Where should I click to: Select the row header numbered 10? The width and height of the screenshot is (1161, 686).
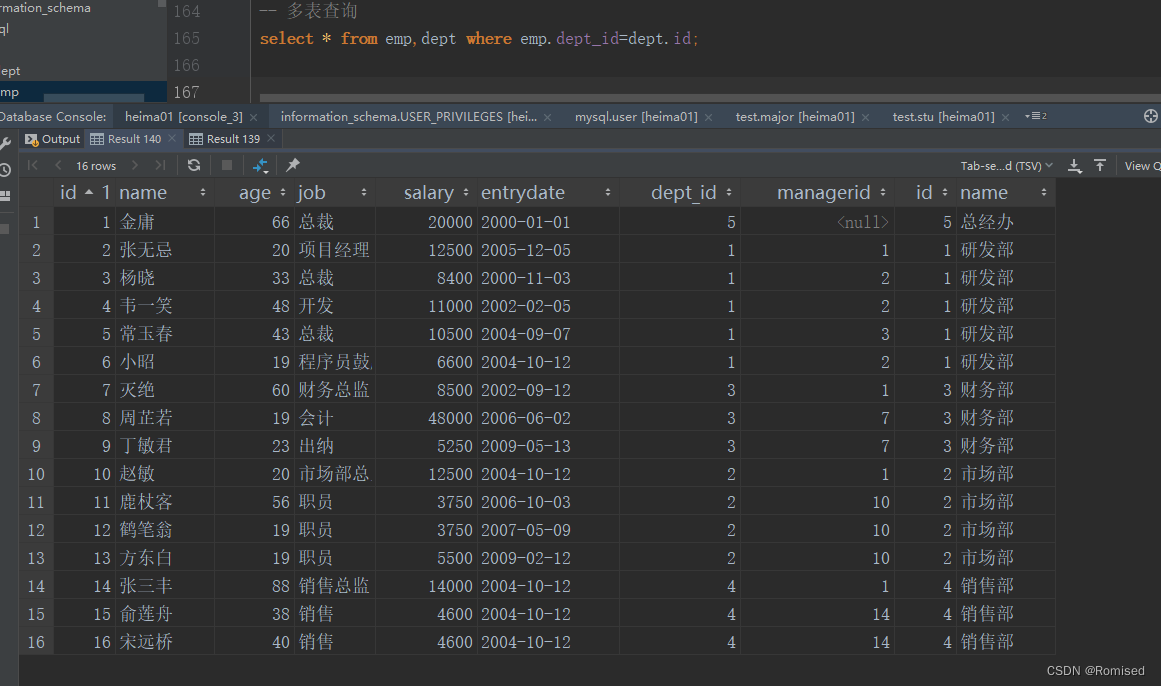point(36,474)
